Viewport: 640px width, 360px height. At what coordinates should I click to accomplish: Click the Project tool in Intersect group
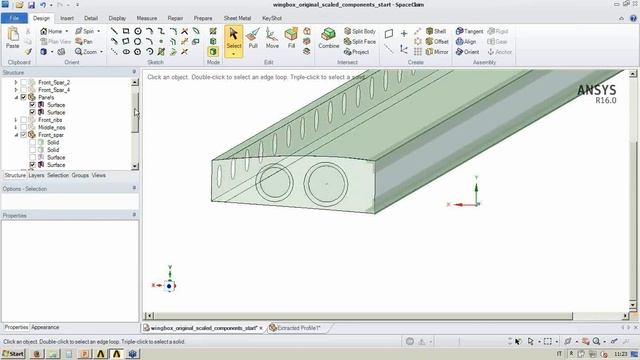[356, 52]
